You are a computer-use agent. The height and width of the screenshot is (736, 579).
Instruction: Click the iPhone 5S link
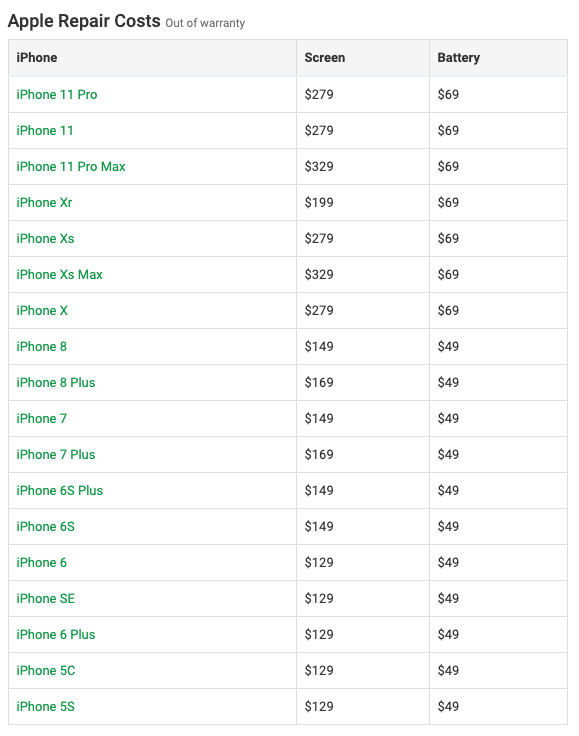46,706
